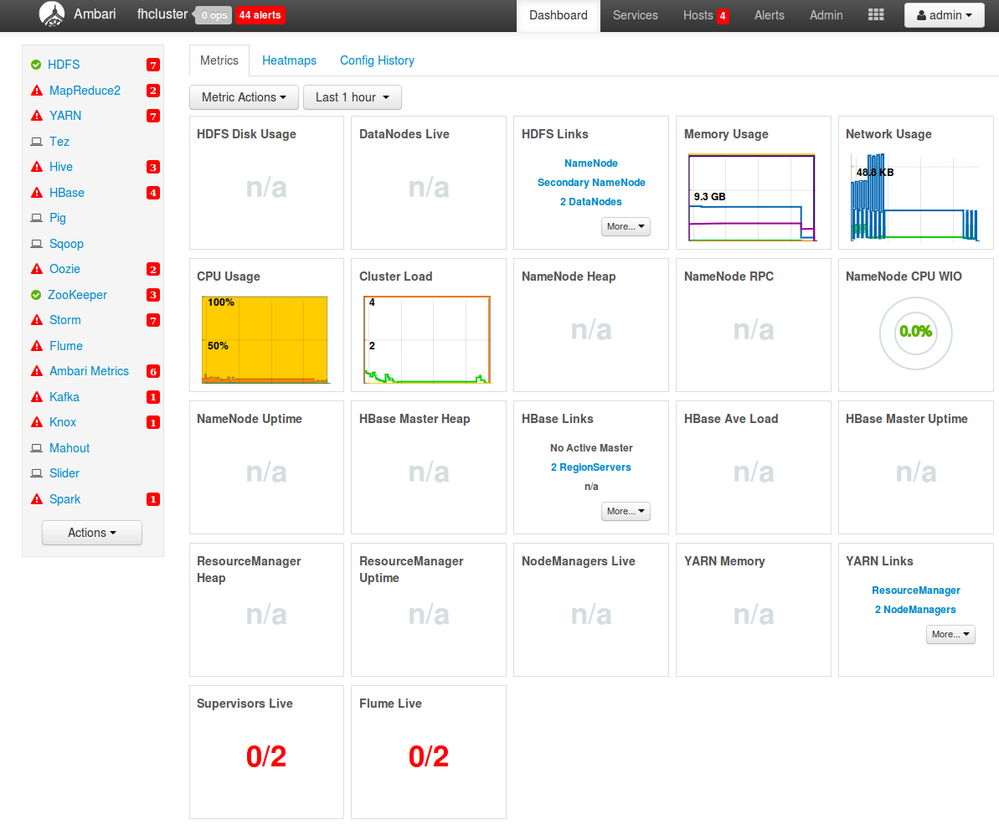Open the 2 RegionServers link

[x=591, y=467]
